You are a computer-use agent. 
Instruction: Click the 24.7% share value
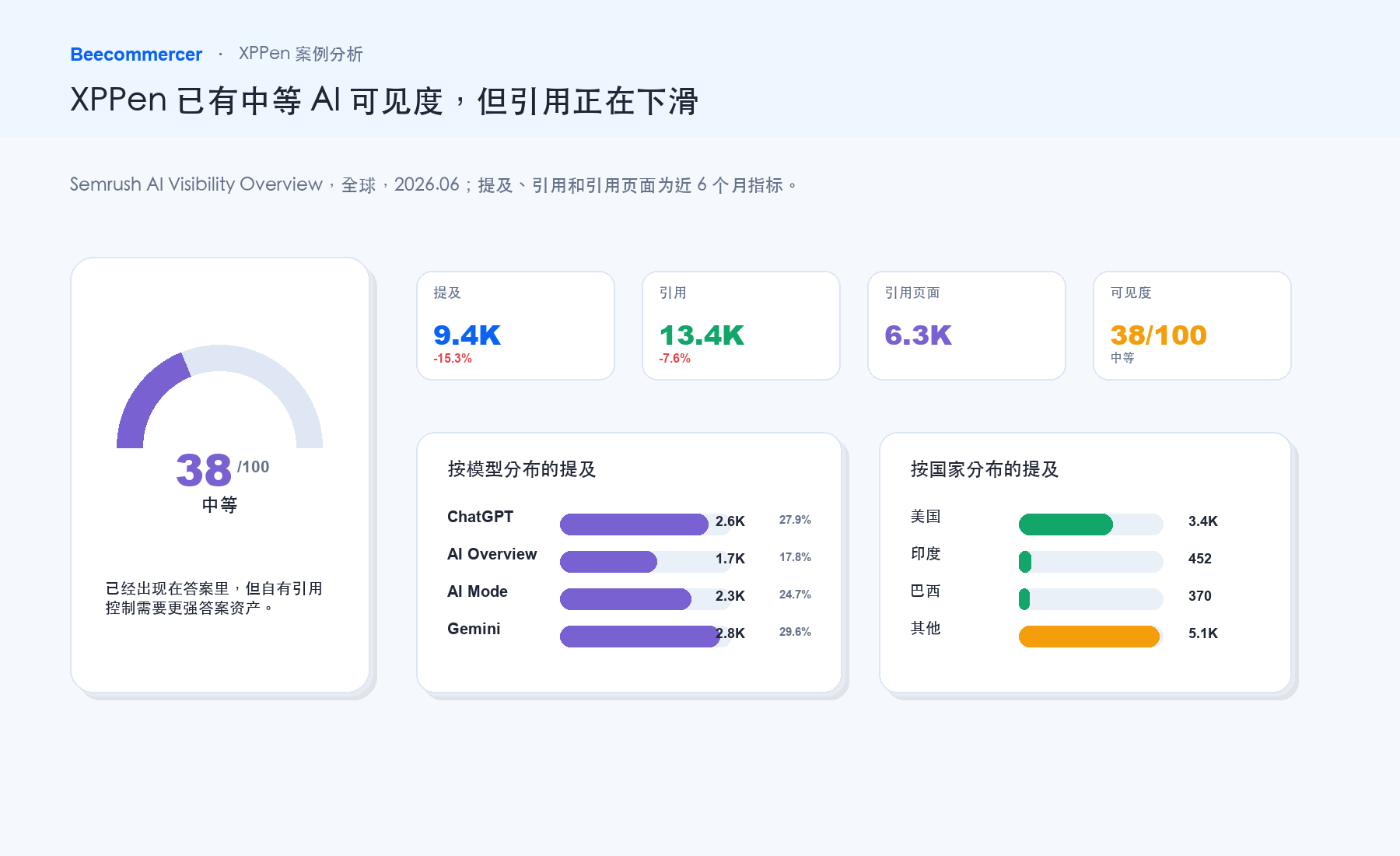pos(795,595)
